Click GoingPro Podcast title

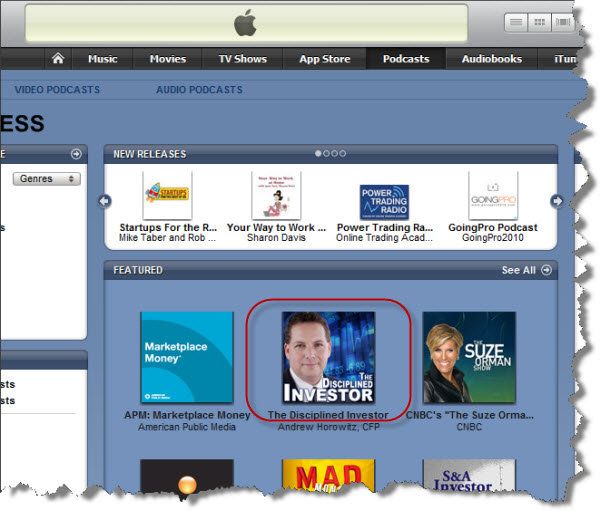pos(493,227)
